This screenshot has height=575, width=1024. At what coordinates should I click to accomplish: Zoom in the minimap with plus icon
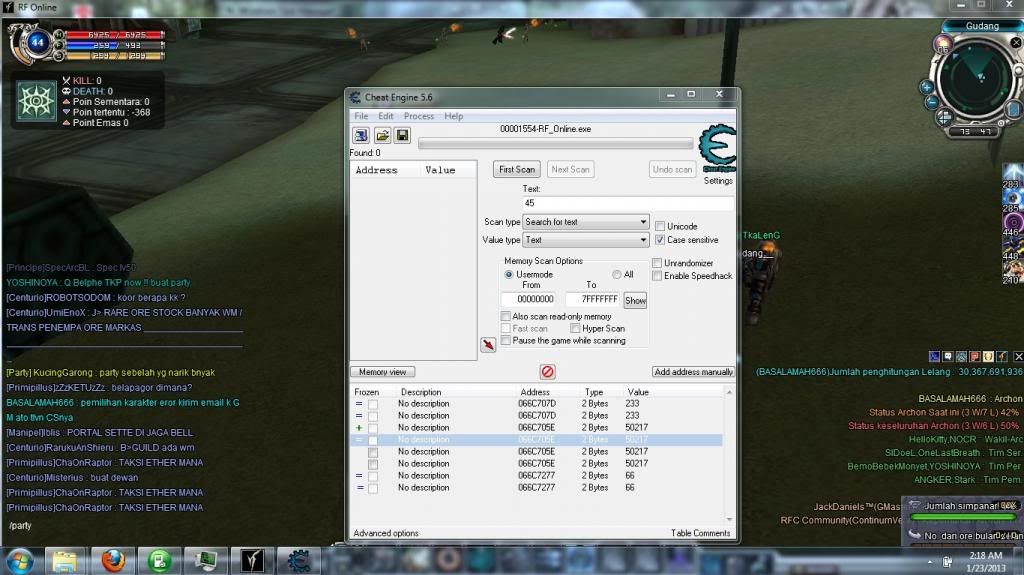point(926,86)
